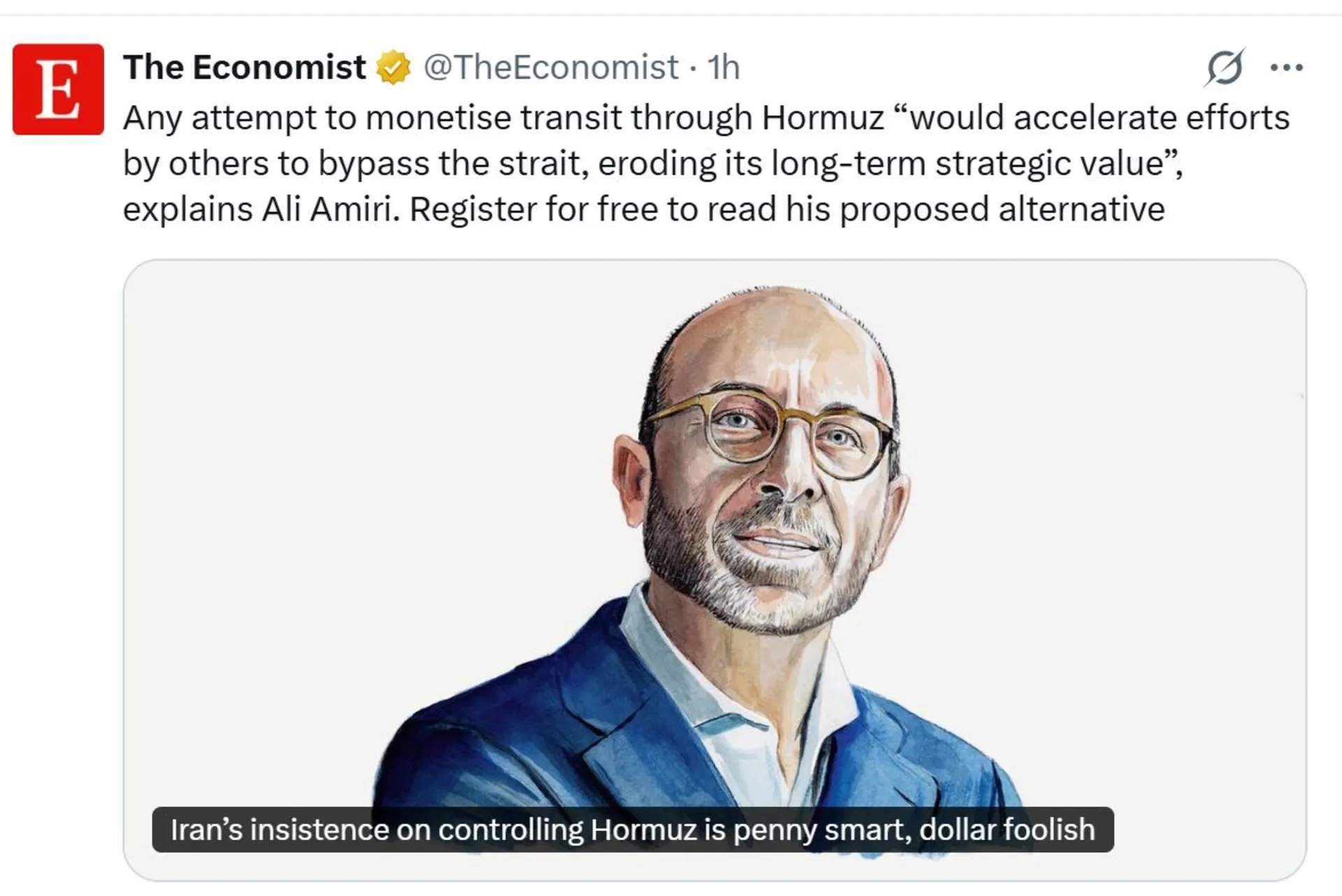1342x896 pixels.
Task: Open Grok explain icon on the post
Action: pyautogui.click(x=1225, y=68)
